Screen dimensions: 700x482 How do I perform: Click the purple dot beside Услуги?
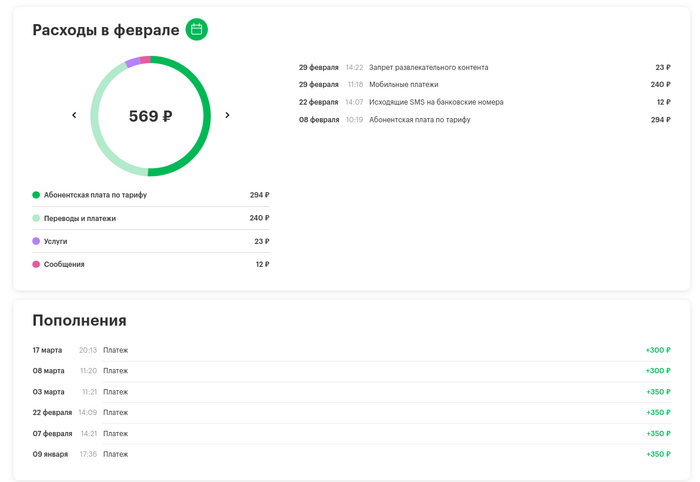[x=36, y=241]
